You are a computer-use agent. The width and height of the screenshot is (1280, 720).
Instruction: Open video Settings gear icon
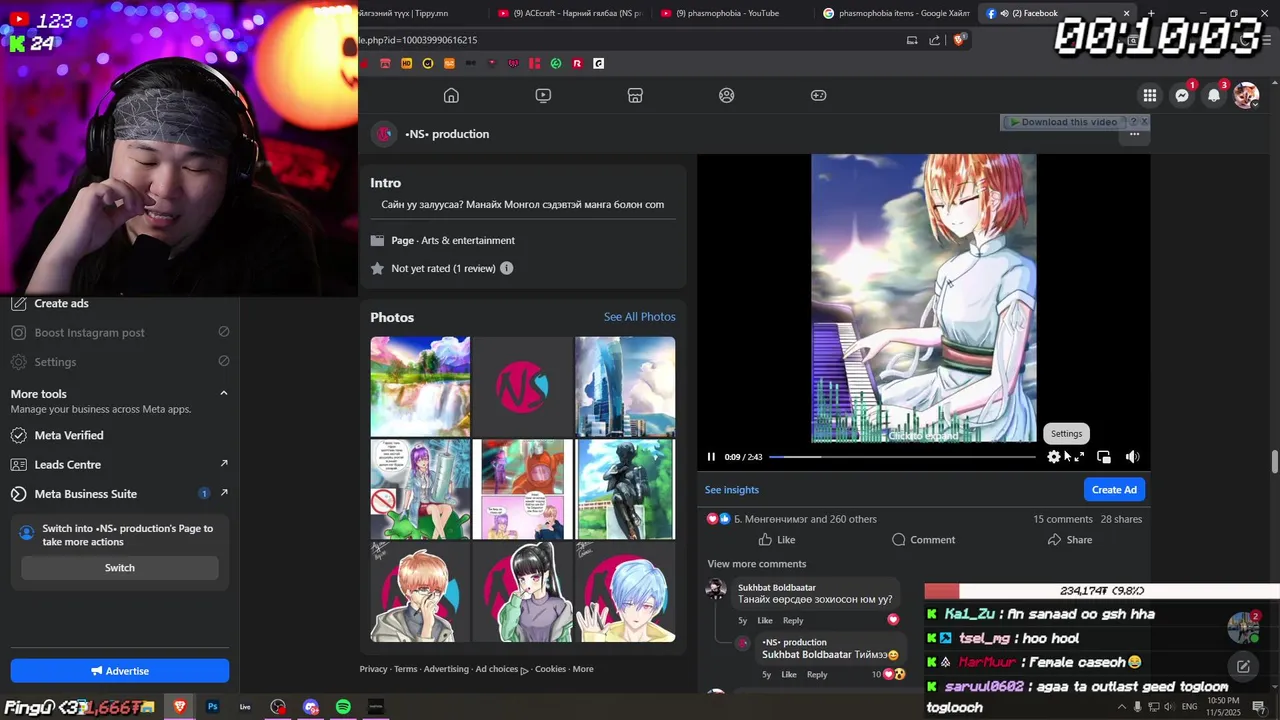click(x=1054, y=457)
